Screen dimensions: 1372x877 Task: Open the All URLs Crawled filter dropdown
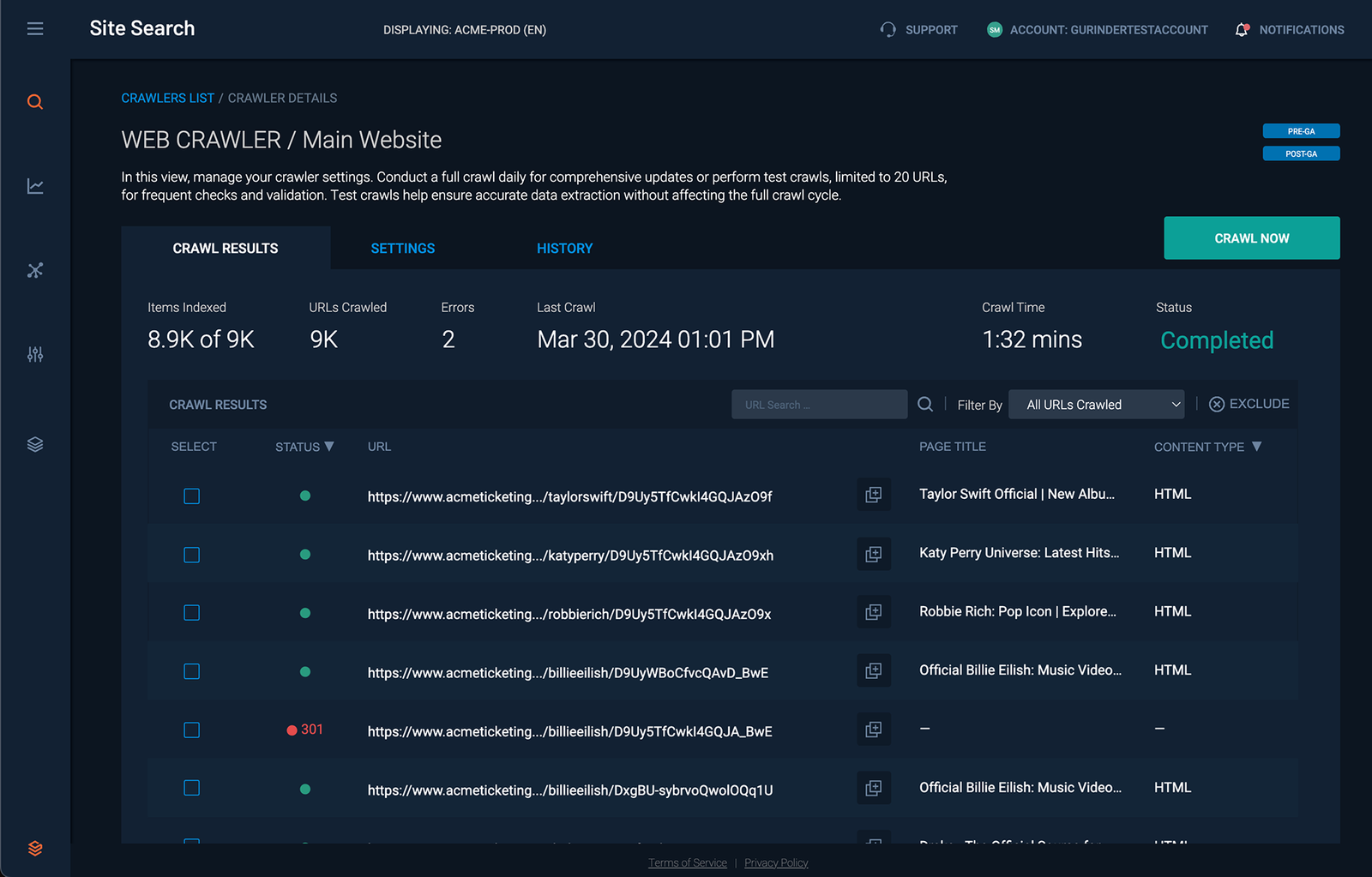click(1097, 405)
